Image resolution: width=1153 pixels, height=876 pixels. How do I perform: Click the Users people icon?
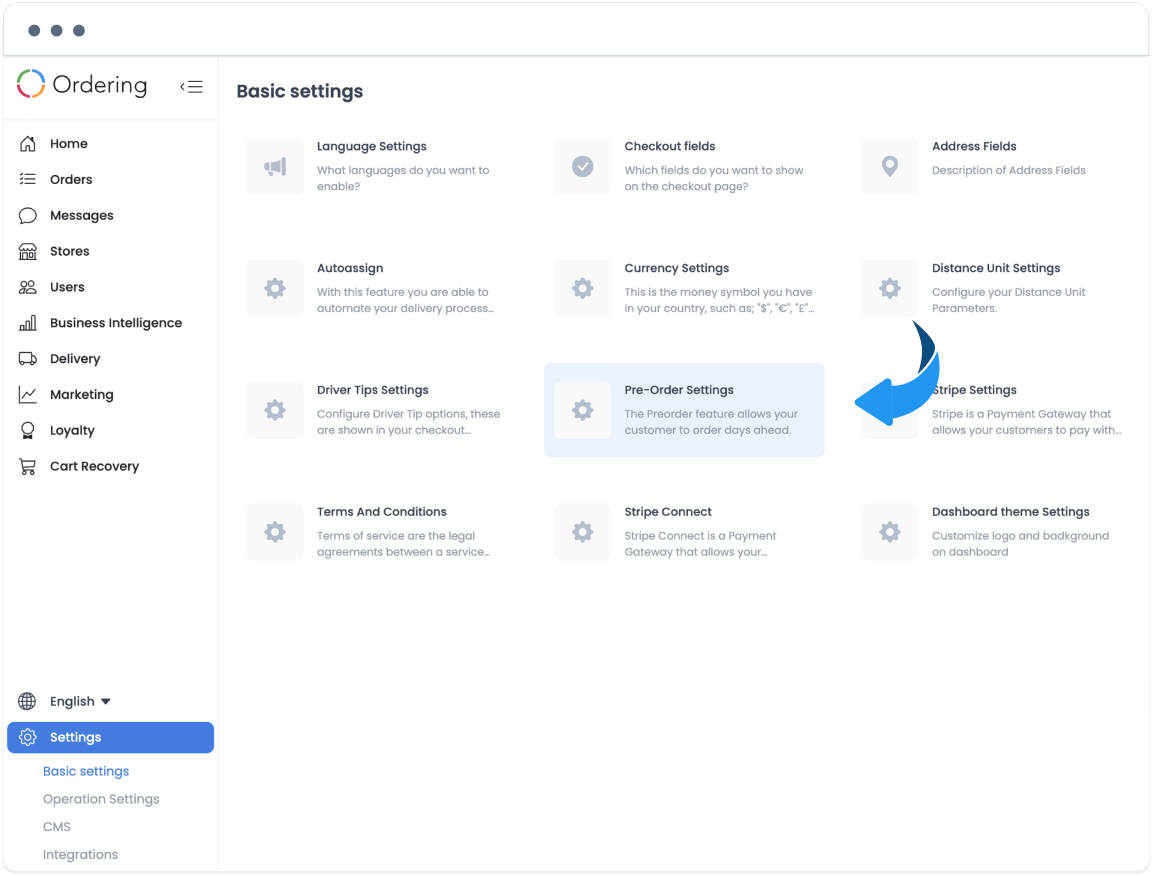(28, 287)
